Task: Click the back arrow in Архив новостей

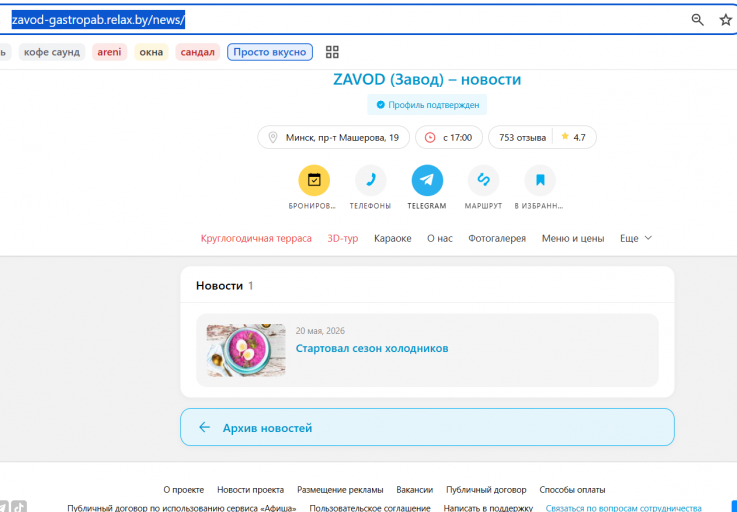Action: tap(204, 427)
